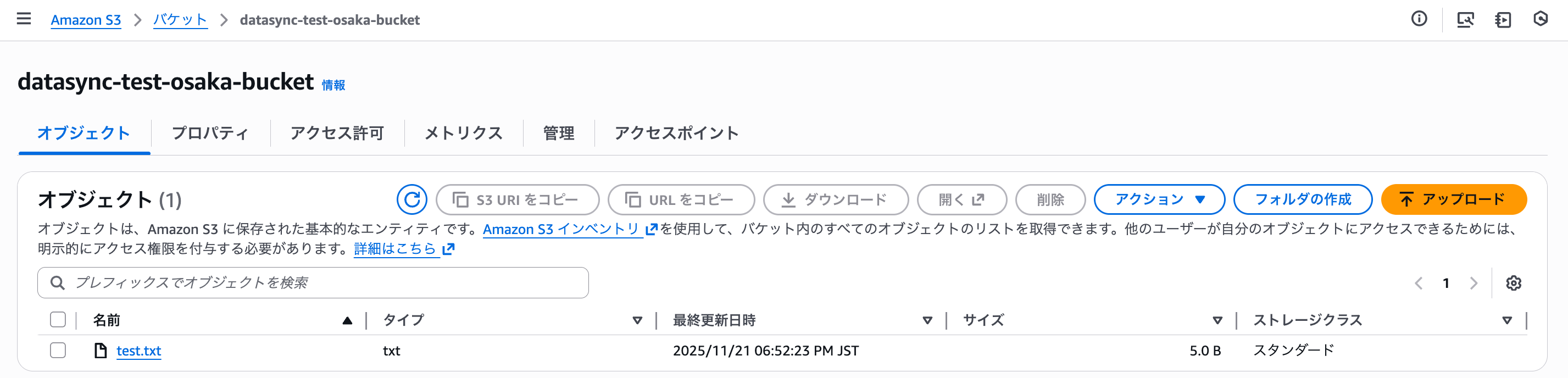Screen dimensions: 1568x378
Task: Open the アクセス許可 tab
Action: click(337, 134)
